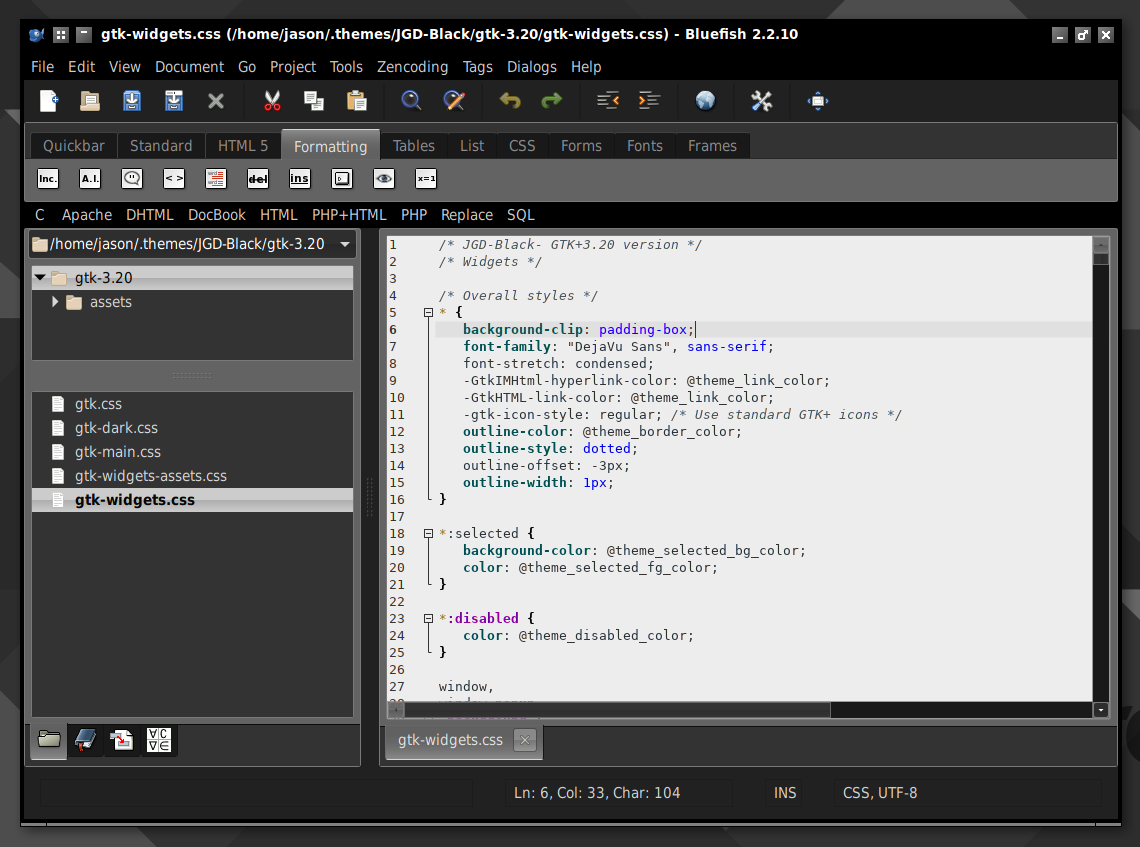This screenshot has height=847, width=1140.
Task: Open the Apache snippets menu
Action: pos(87,215)
